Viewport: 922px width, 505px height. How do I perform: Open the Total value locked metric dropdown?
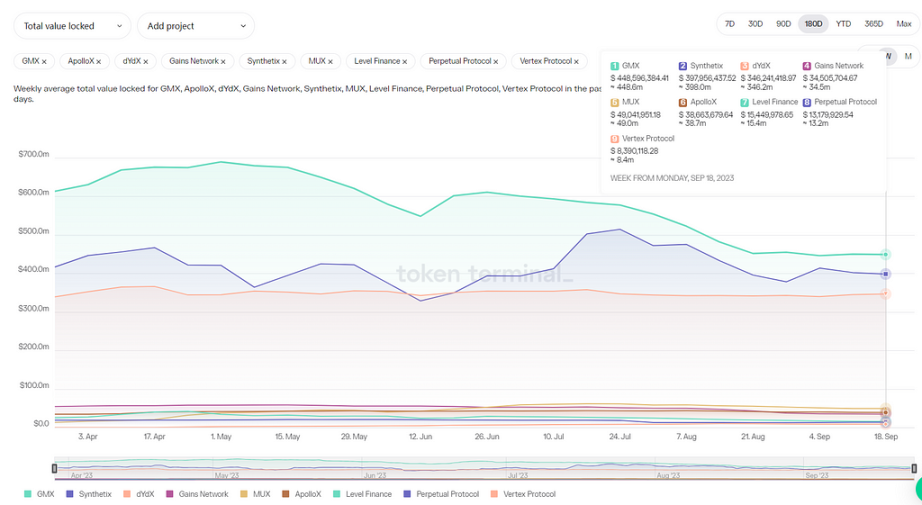(72, 26)
